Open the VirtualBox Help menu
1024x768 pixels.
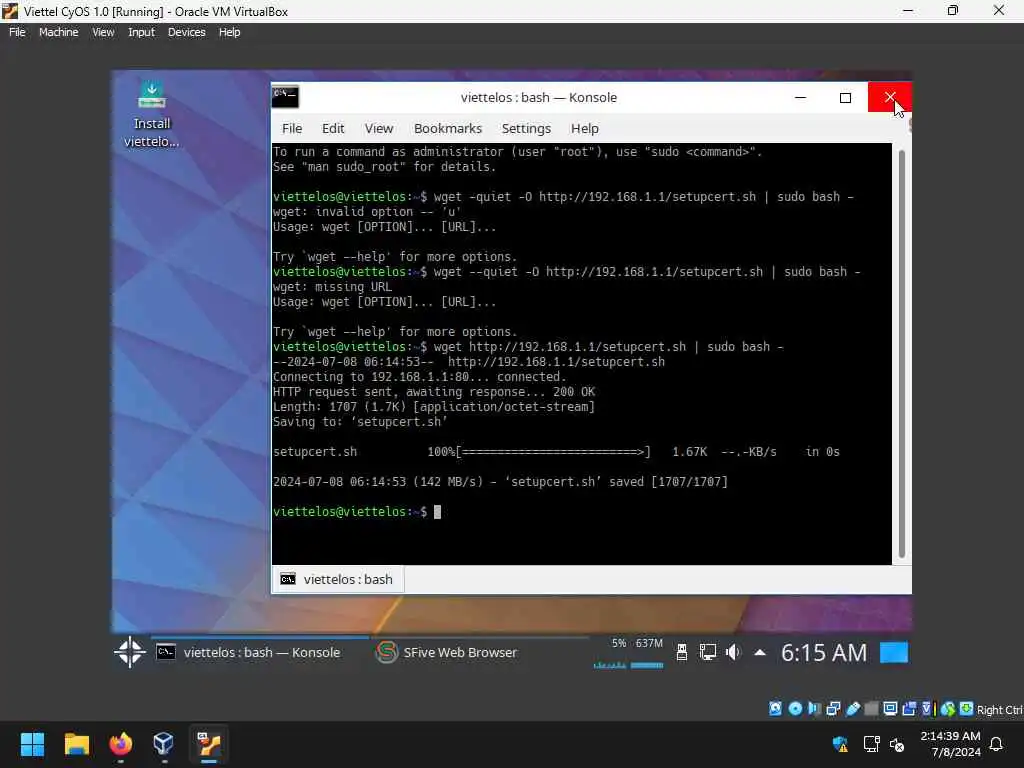229,32
